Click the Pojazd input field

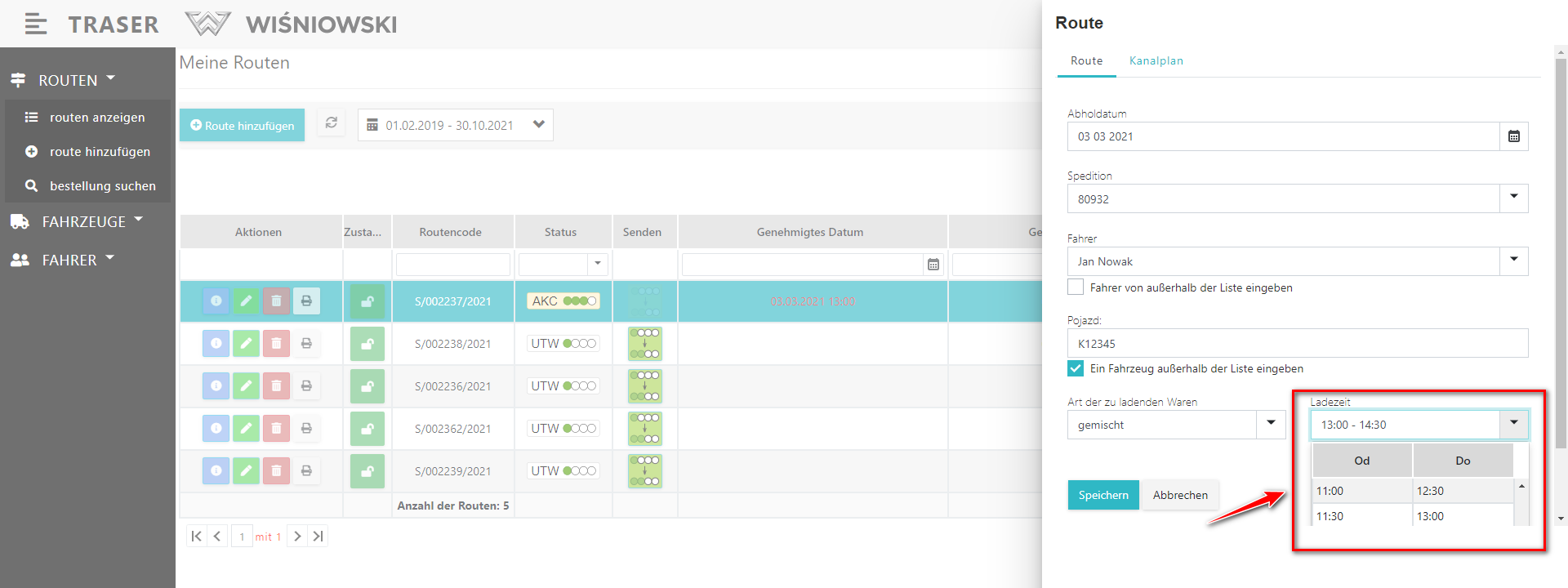point(1297,344)
